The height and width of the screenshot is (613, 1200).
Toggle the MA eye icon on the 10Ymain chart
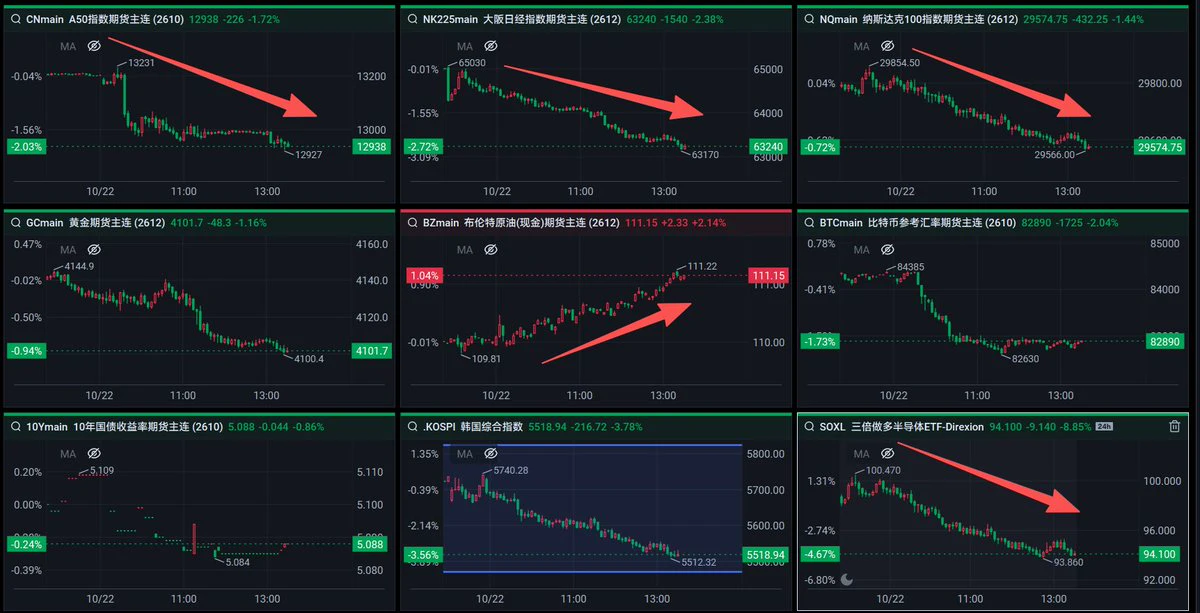(94, 454)
